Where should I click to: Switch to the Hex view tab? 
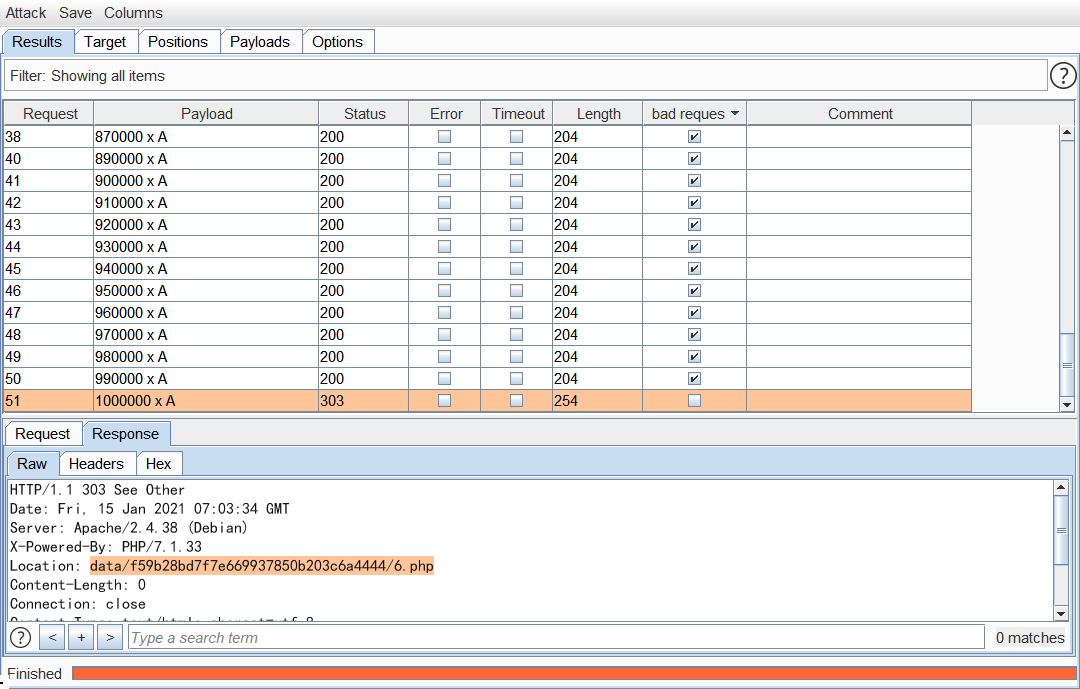[158, 464]
